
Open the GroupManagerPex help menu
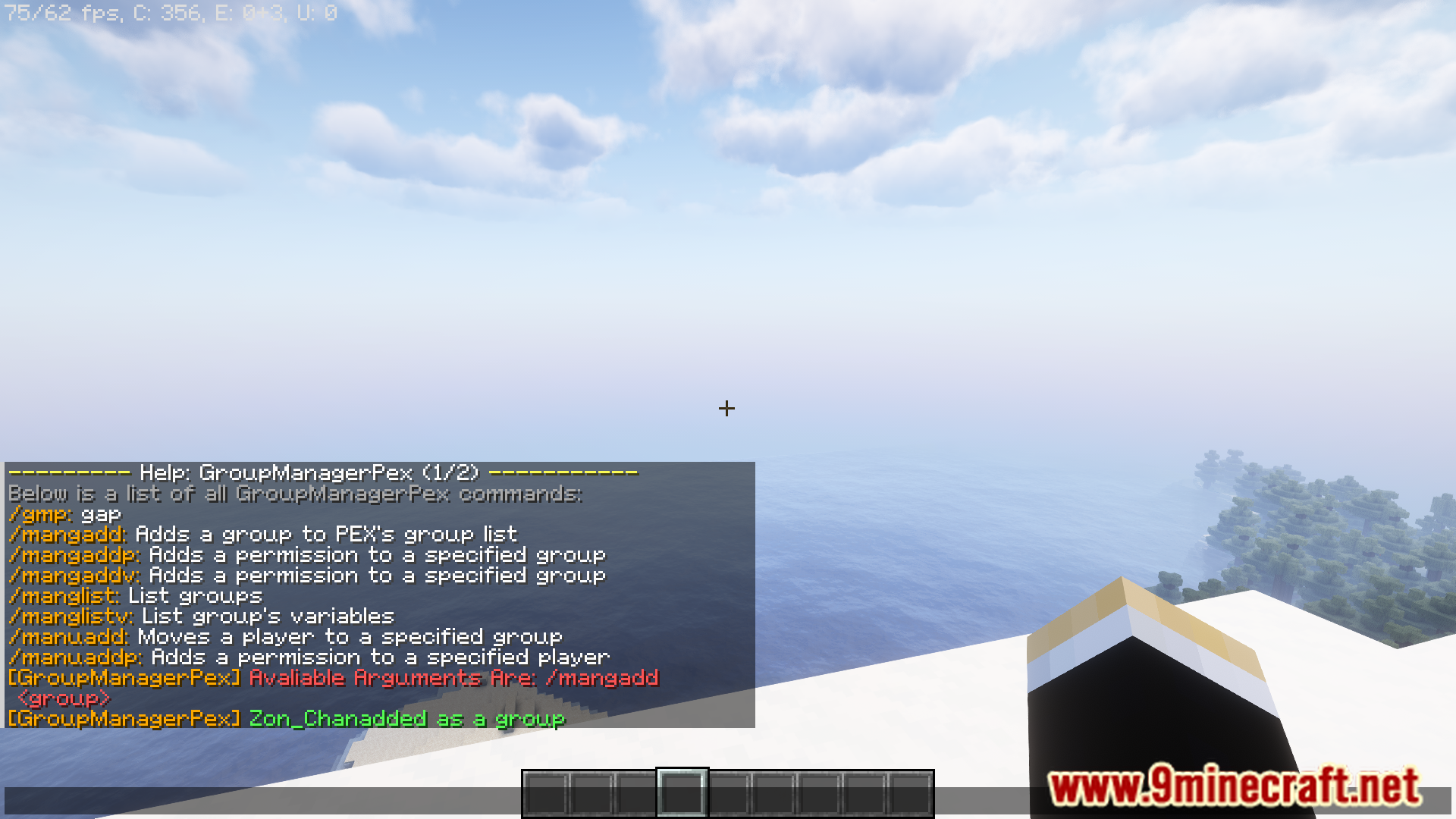pos(321,471)
